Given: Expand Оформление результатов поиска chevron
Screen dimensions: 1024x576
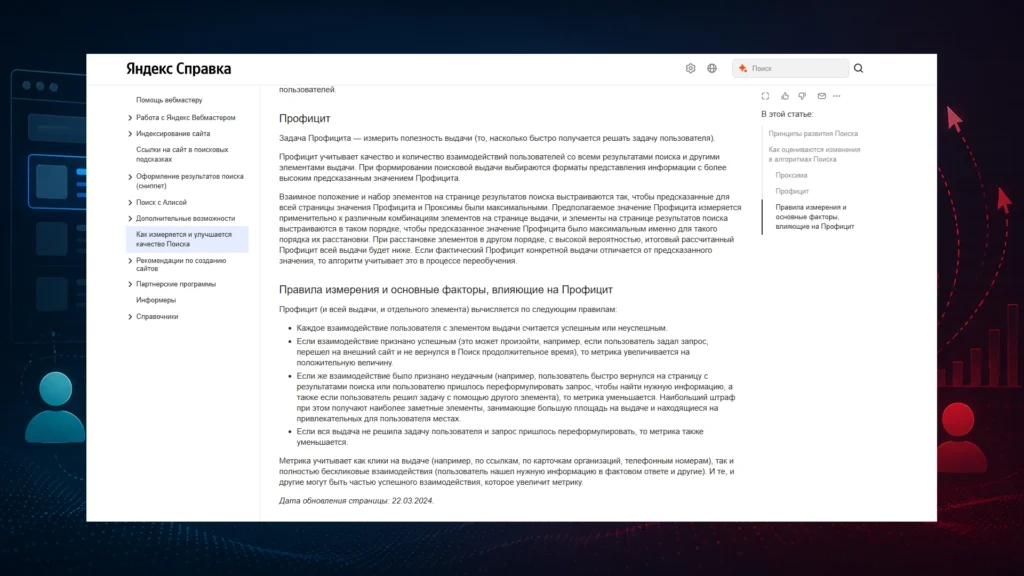Looking at the screenshot, I should pyautogui.click(x=130, y=177).
